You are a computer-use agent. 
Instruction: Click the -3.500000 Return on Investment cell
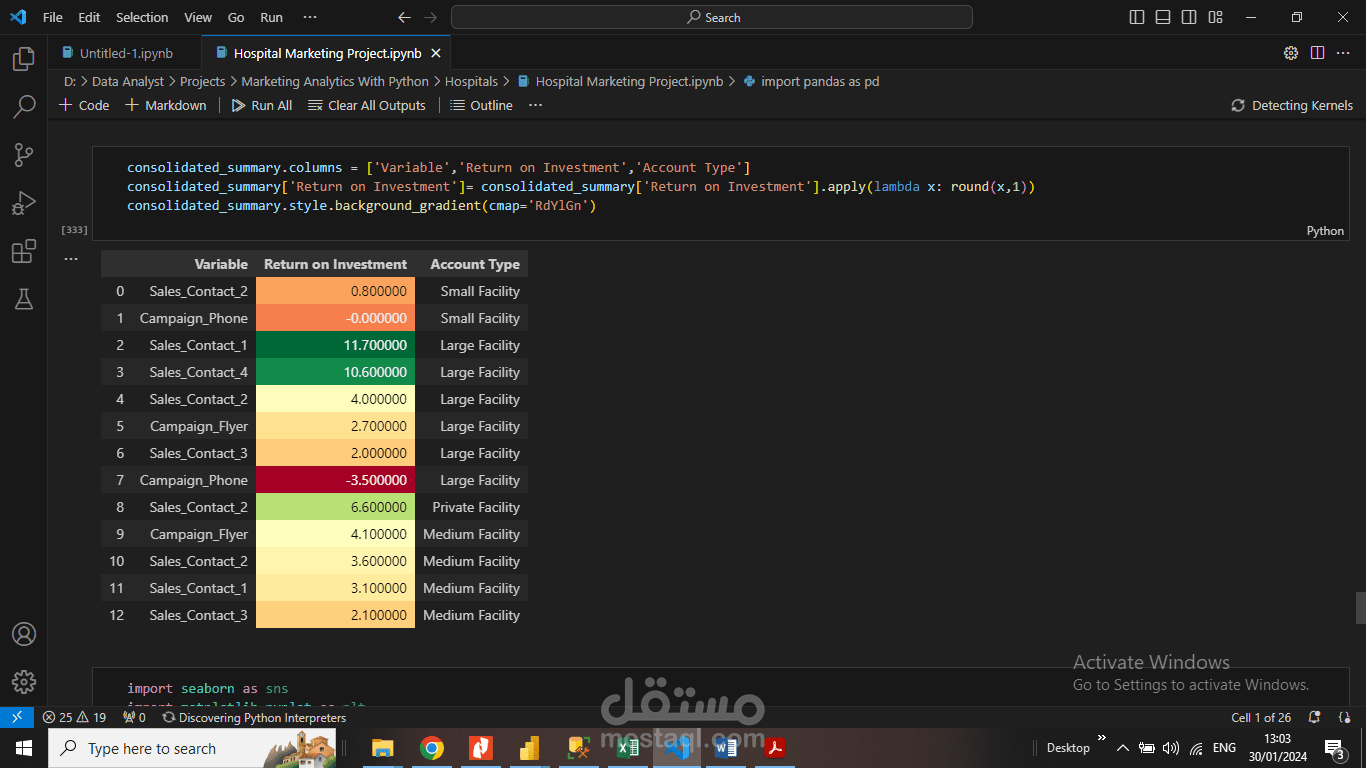tap(335, 480)
